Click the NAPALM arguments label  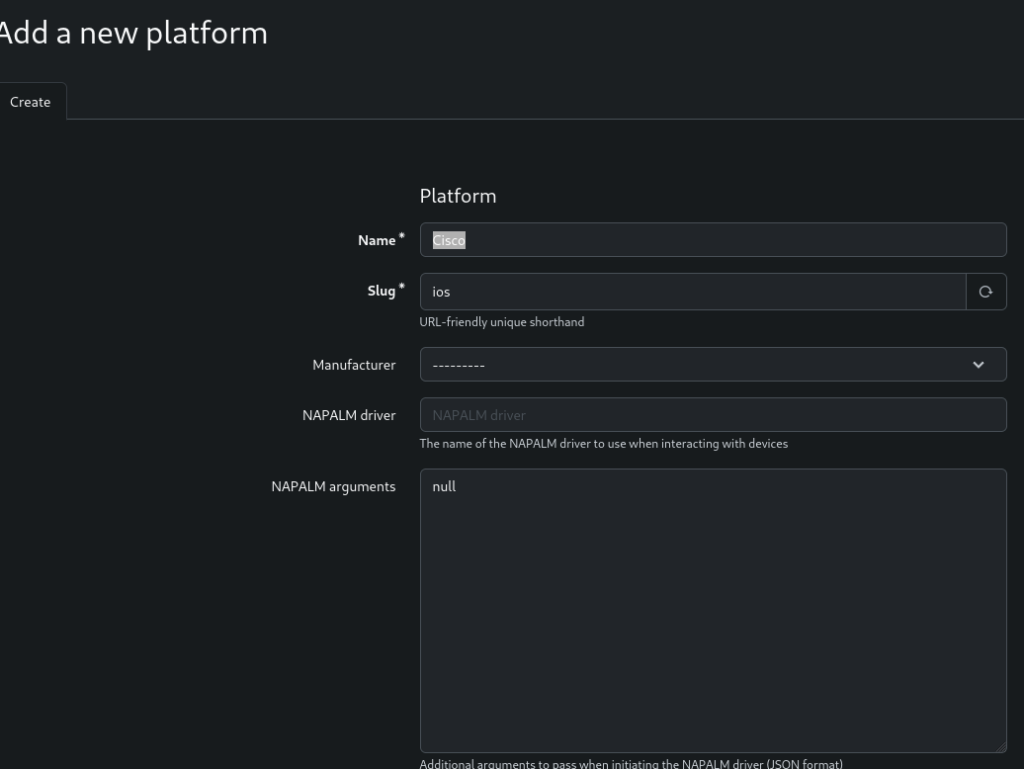coord(333,487)
